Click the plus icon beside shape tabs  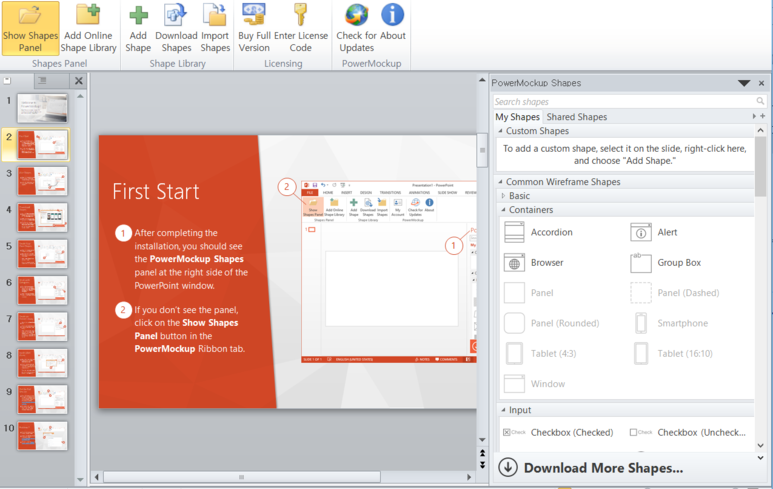(763, 116)
